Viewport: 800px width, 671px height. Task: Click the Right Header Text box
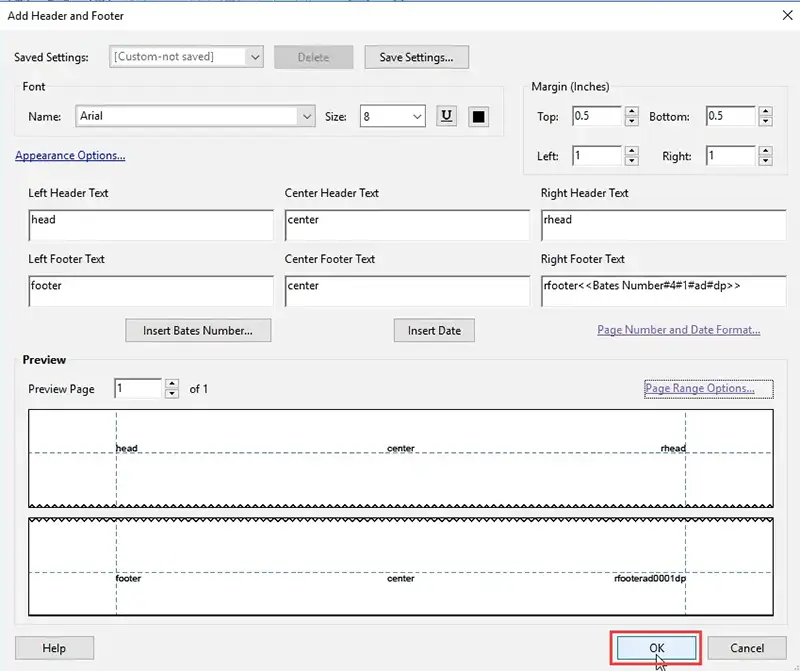[663, 225]
